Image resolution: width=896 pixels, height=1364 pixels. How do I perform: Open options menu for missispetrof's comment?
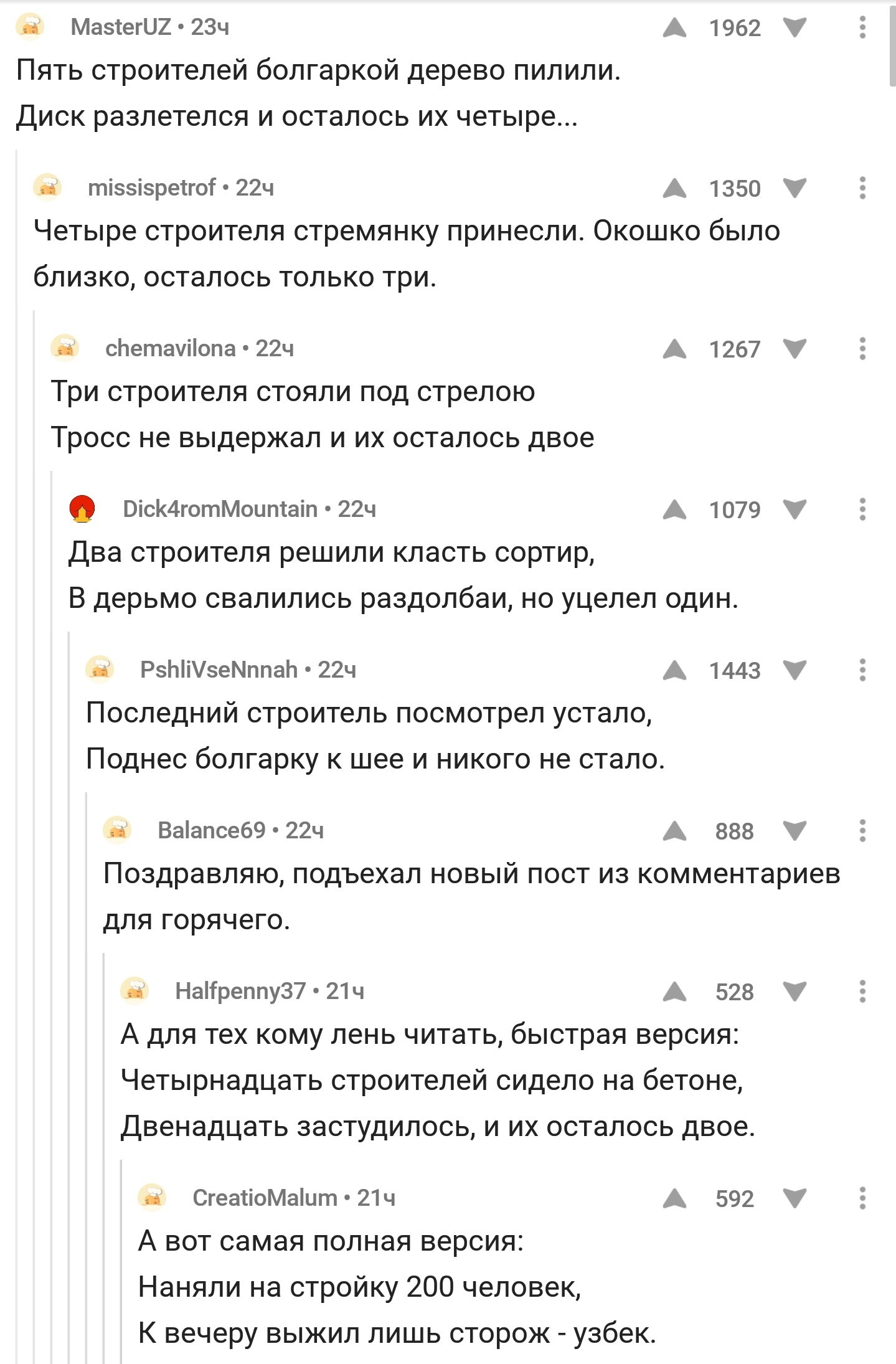pyautogui.click(x=862, y=189)
